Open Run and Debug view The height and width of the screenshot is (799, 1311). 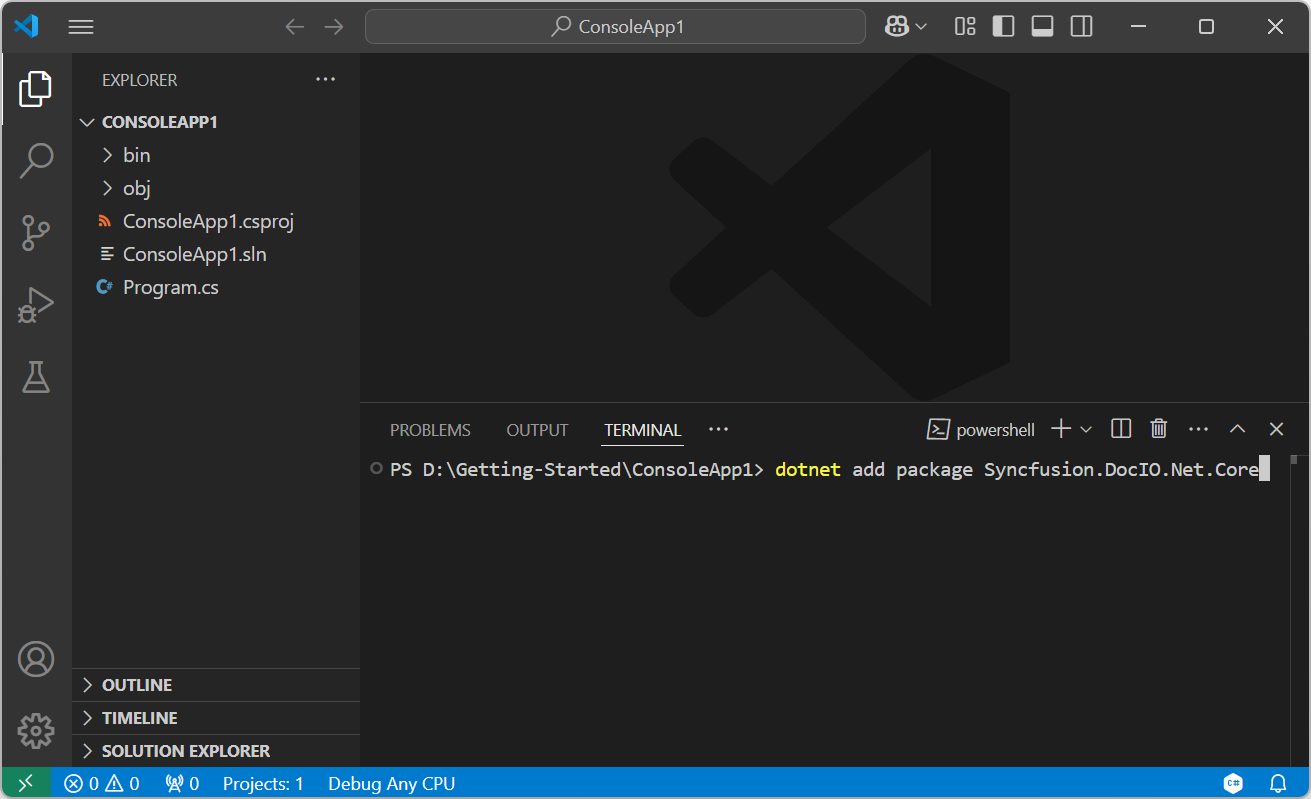36,305
